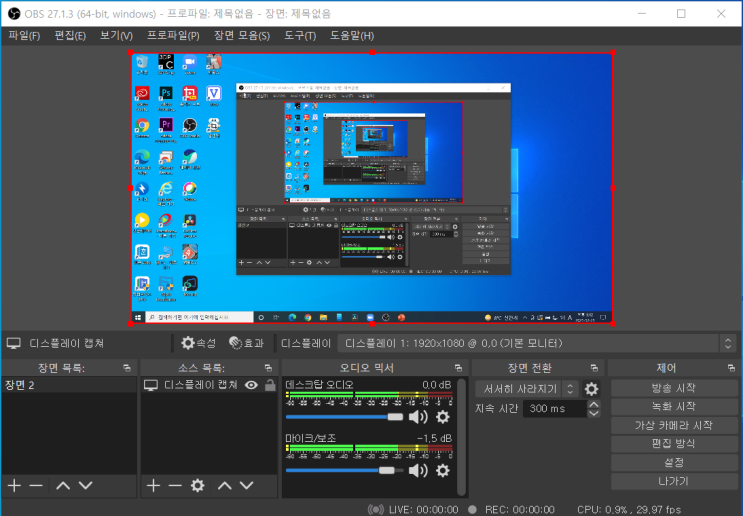Screen dimensions: 743x516
Task: Select 디스플레이 캡쳐 source row
Action: (x=208, y=385)
